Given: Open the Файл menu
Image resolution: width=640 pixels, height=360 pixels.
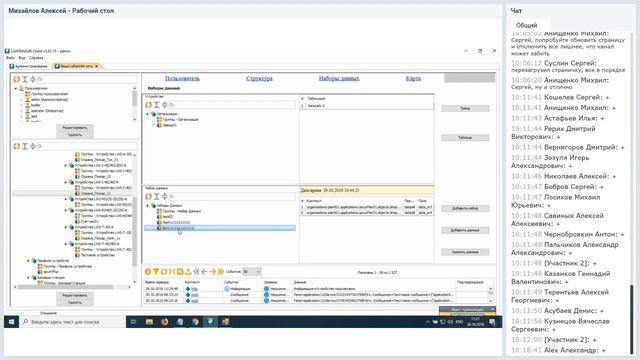Looking at the screenshot, I should pyautogui.click(x=10, y=58).
